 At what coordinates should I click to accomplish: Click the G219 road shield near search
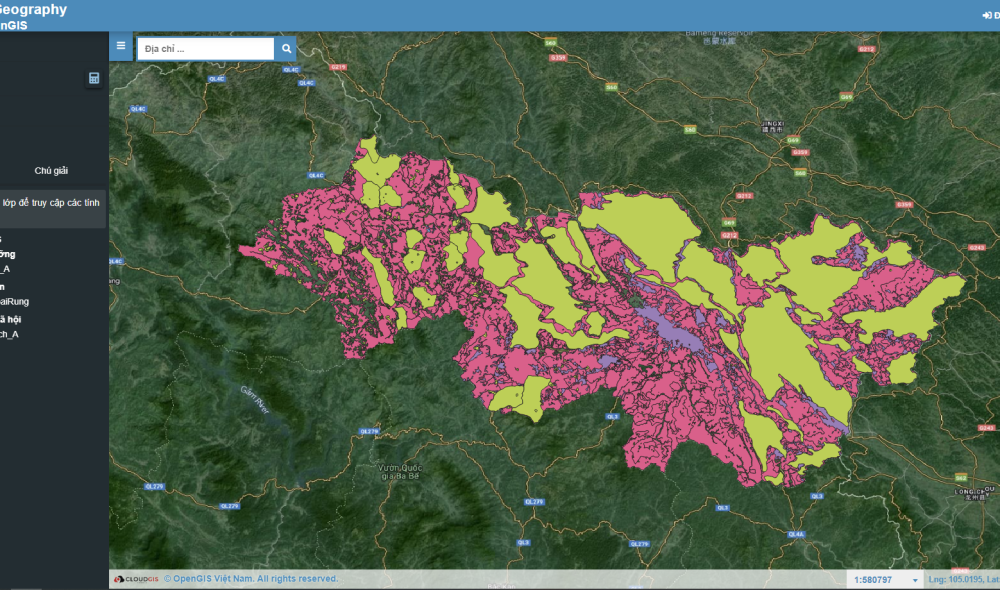point(338,67)
